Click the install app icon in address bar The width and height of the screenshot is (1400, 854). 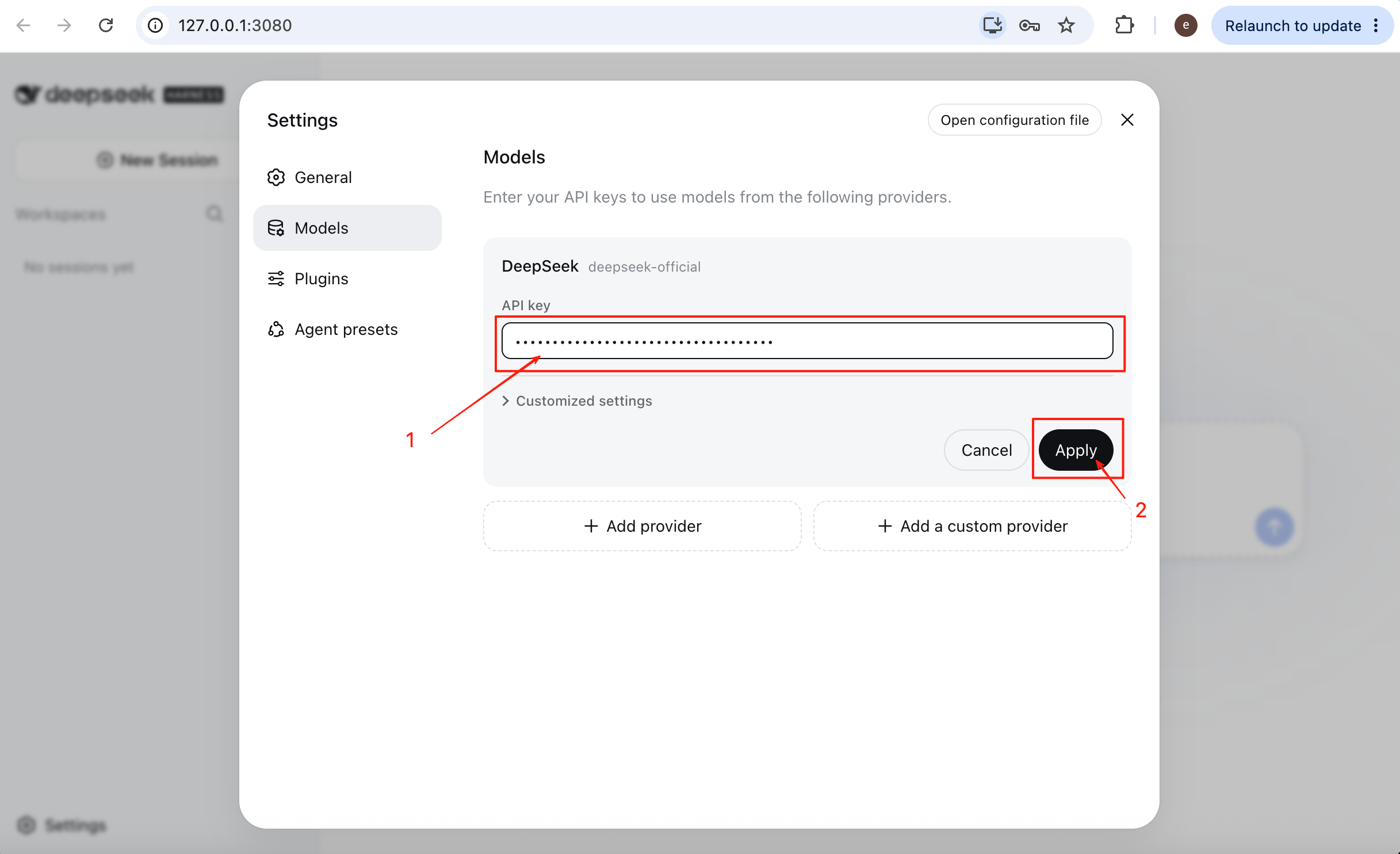pos(992,25)
